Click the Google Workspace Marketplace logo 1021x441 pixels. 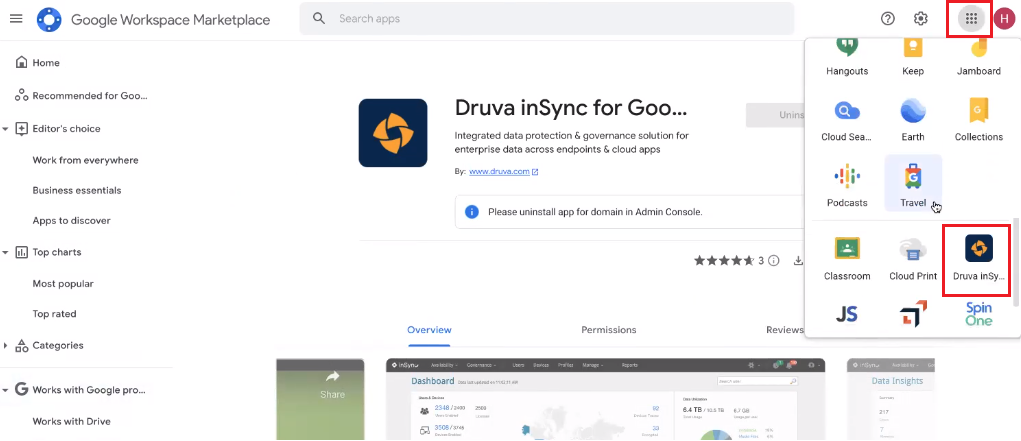point(49,20)
